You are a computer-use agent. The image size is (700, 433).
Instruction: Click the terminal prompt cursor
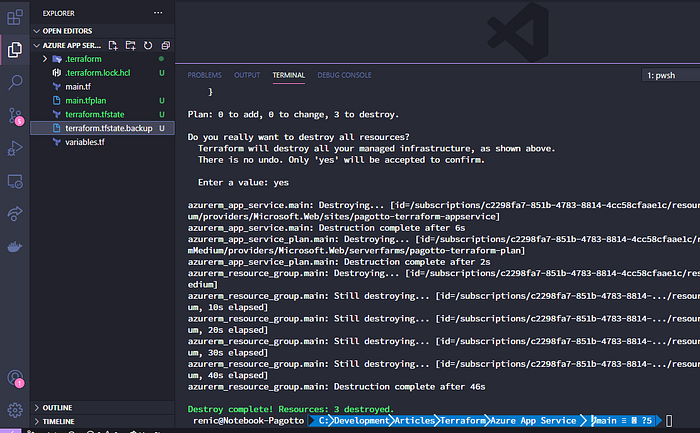(x=669, y=421)
